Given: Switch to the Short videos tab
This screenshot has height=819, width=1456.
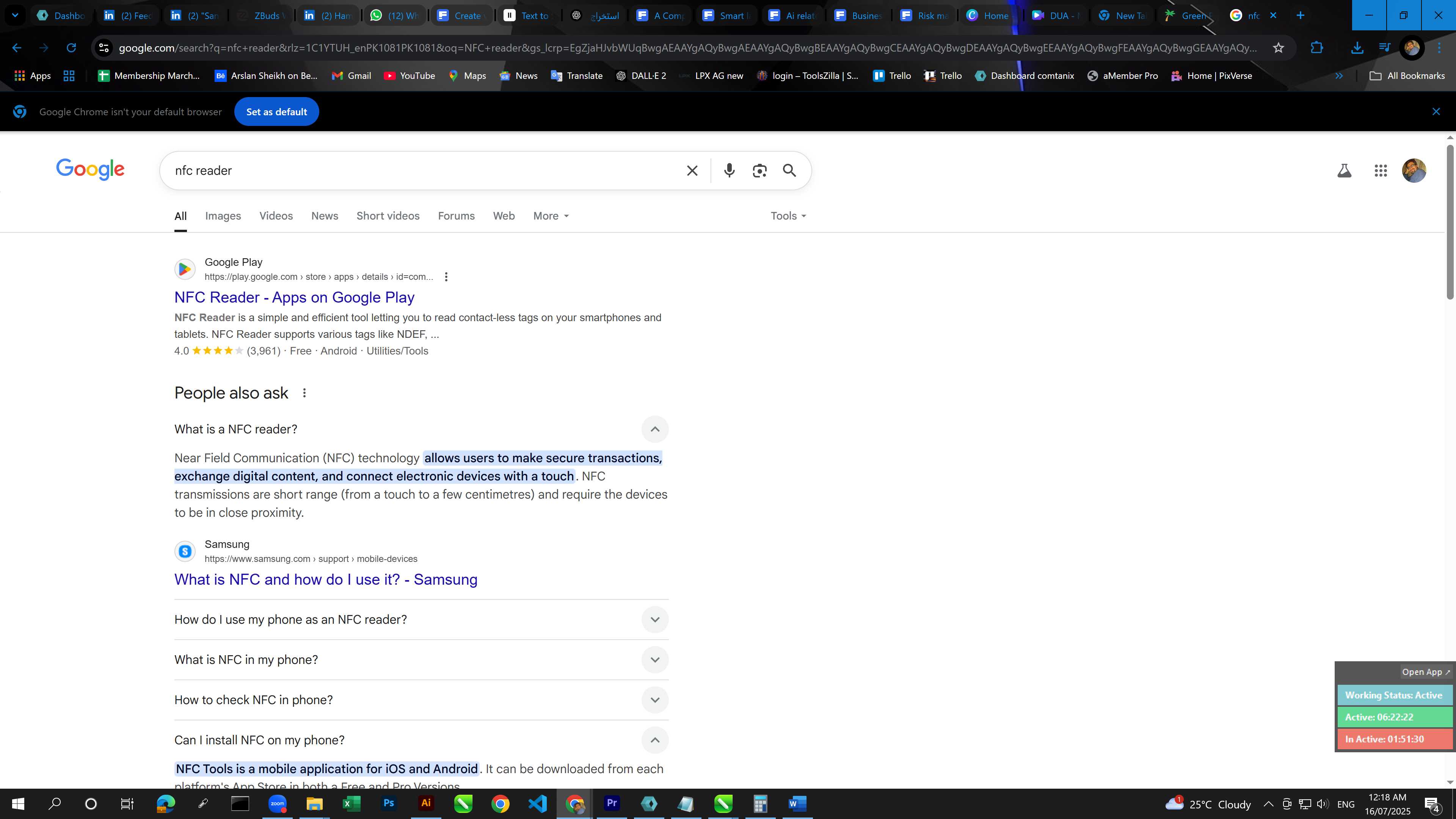Looking at the screenshot, I should point(388,216).
